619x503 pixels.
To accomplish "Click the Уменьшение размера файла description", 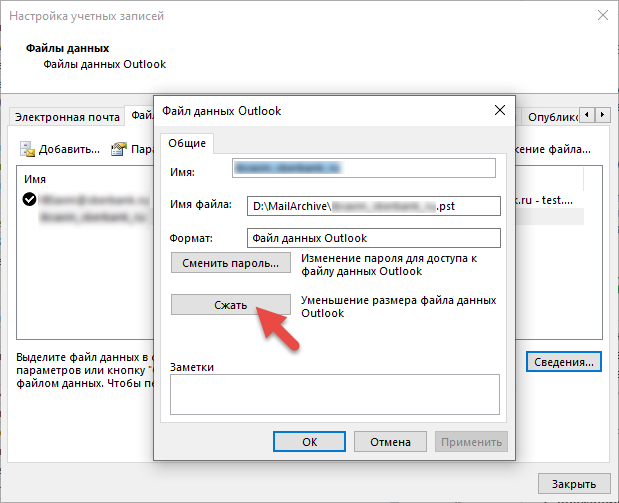I will click(x=398, y=306).
